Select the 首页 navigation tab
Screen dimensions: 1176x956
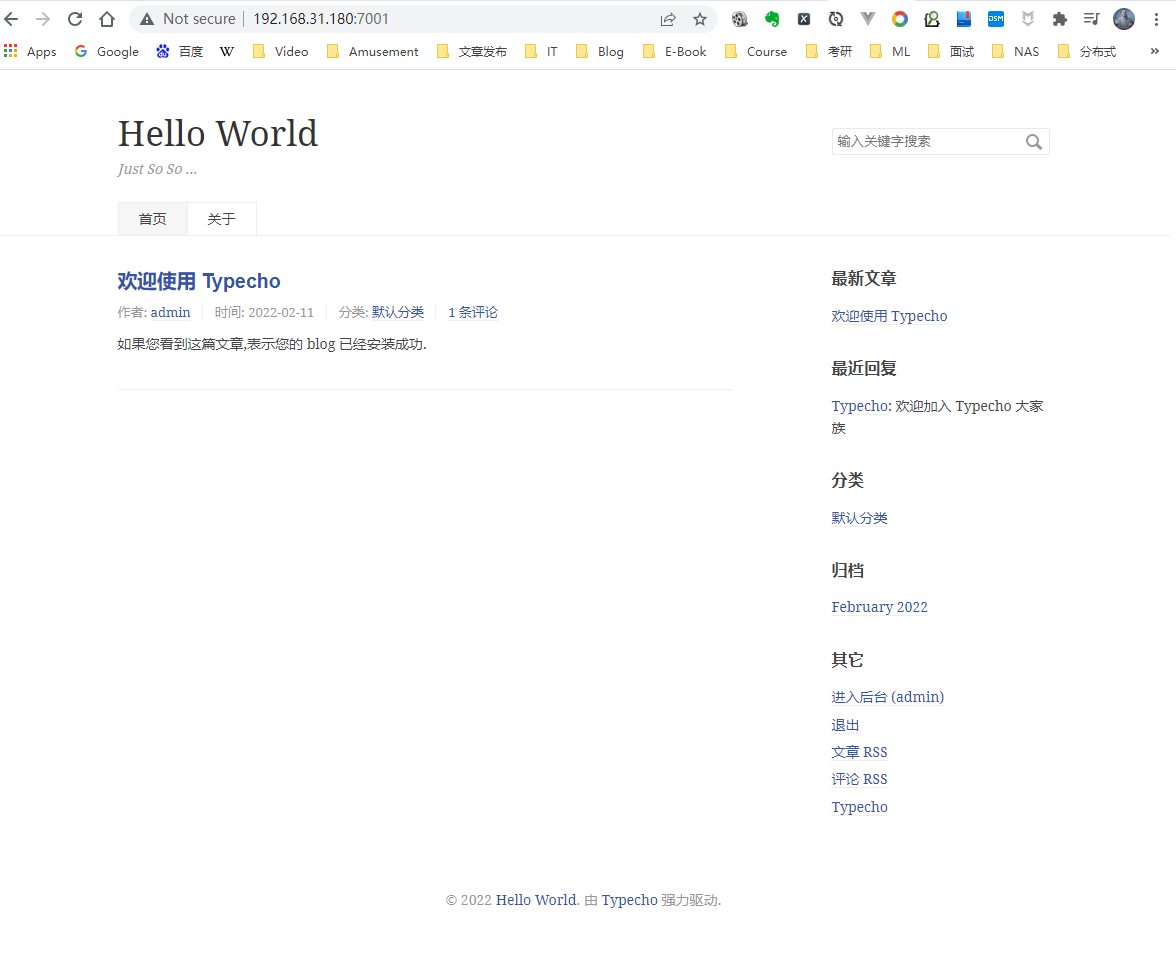click(x=152, y=219)
